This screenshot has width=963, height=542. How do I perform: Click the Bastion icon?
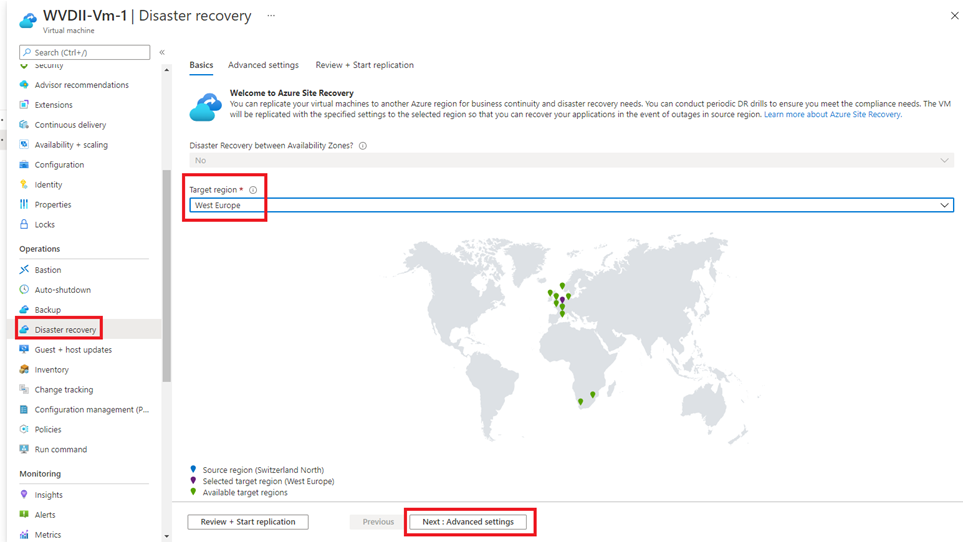point(24,269)
